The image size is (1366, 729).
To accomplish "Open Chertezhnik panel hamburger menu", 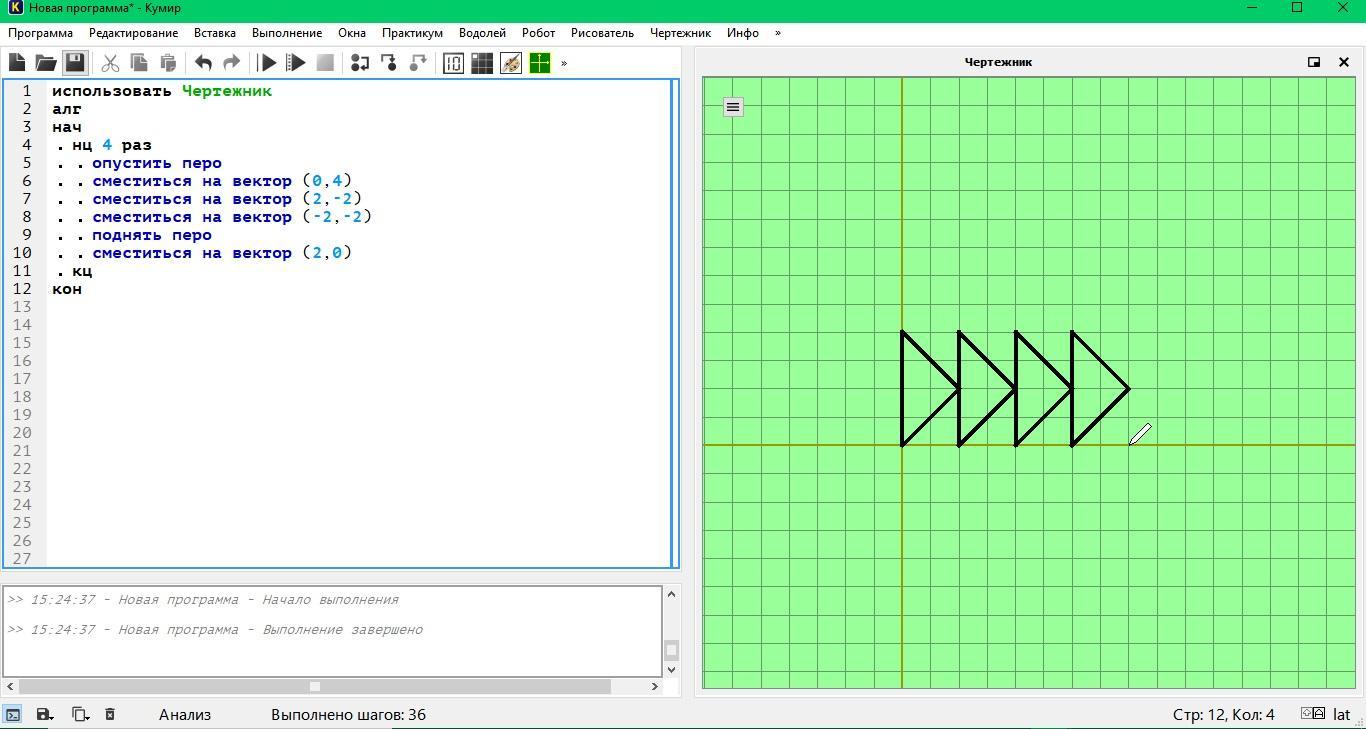I will coord(733,107).
